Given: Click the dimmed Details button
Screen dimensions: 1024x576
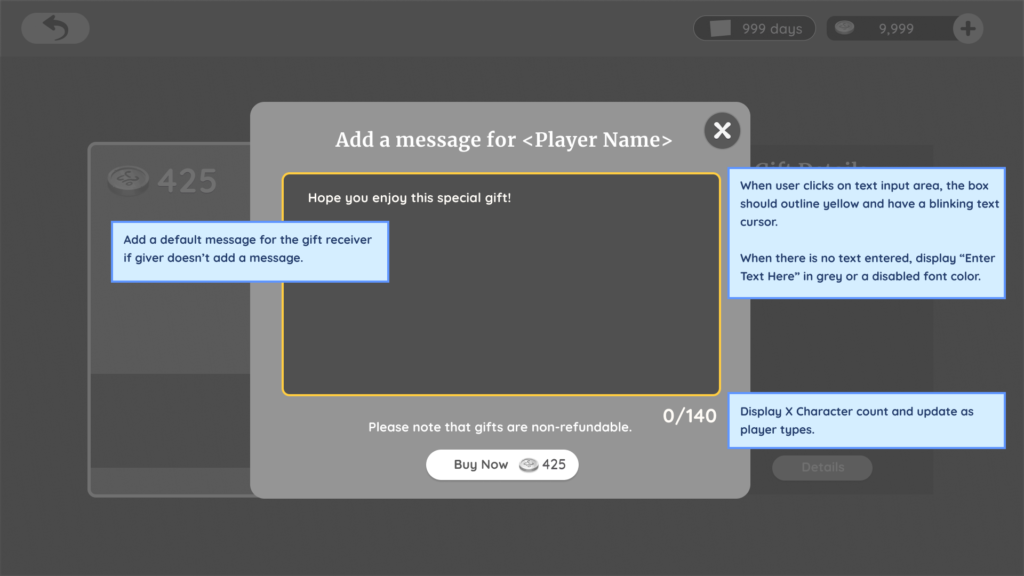Looking at the screenshot, I should 821,467.
